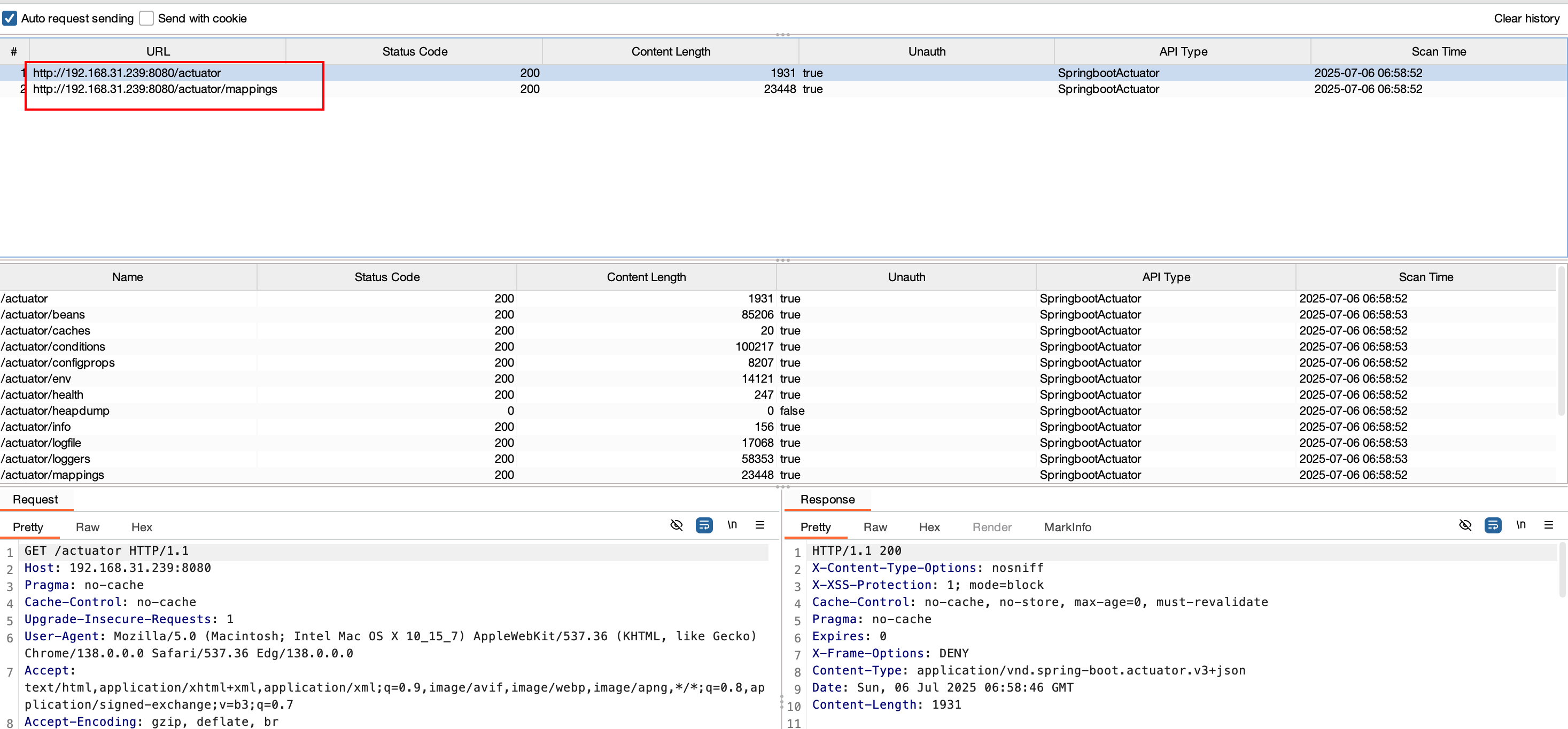
Task: Switch Response view to Raw tab
Action: pos(875,527)
